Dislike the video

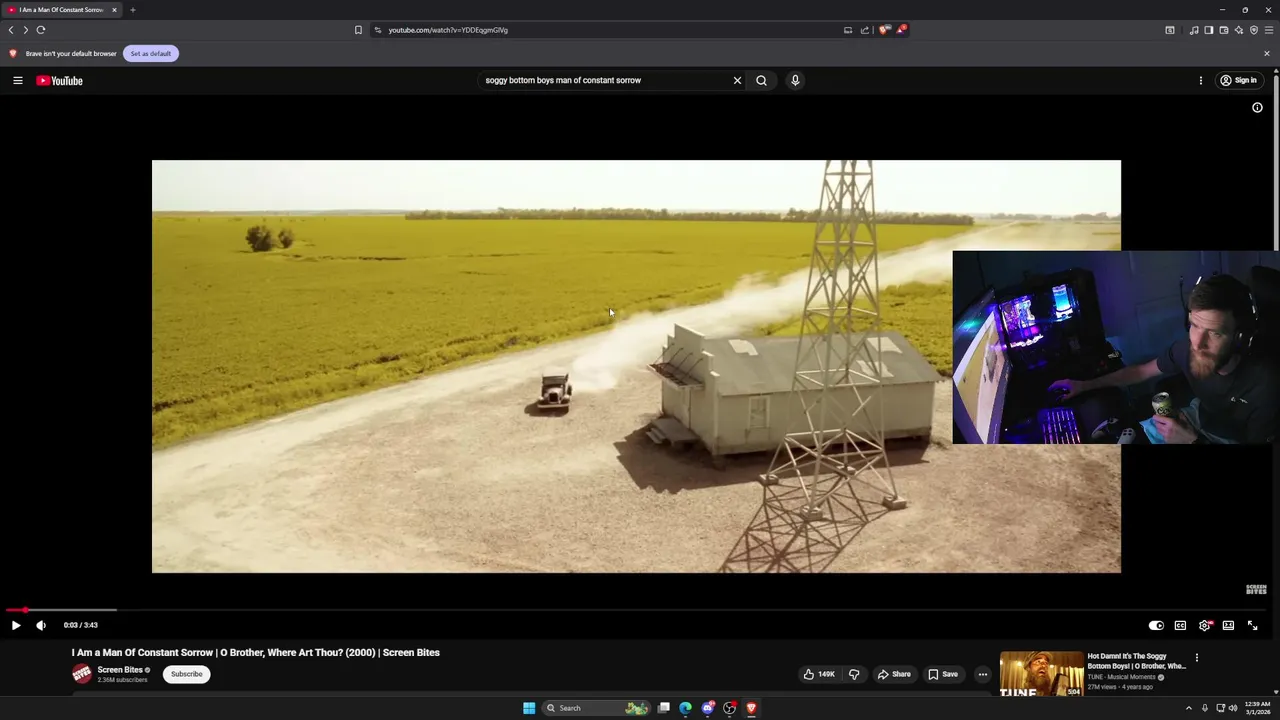[854, 674]
